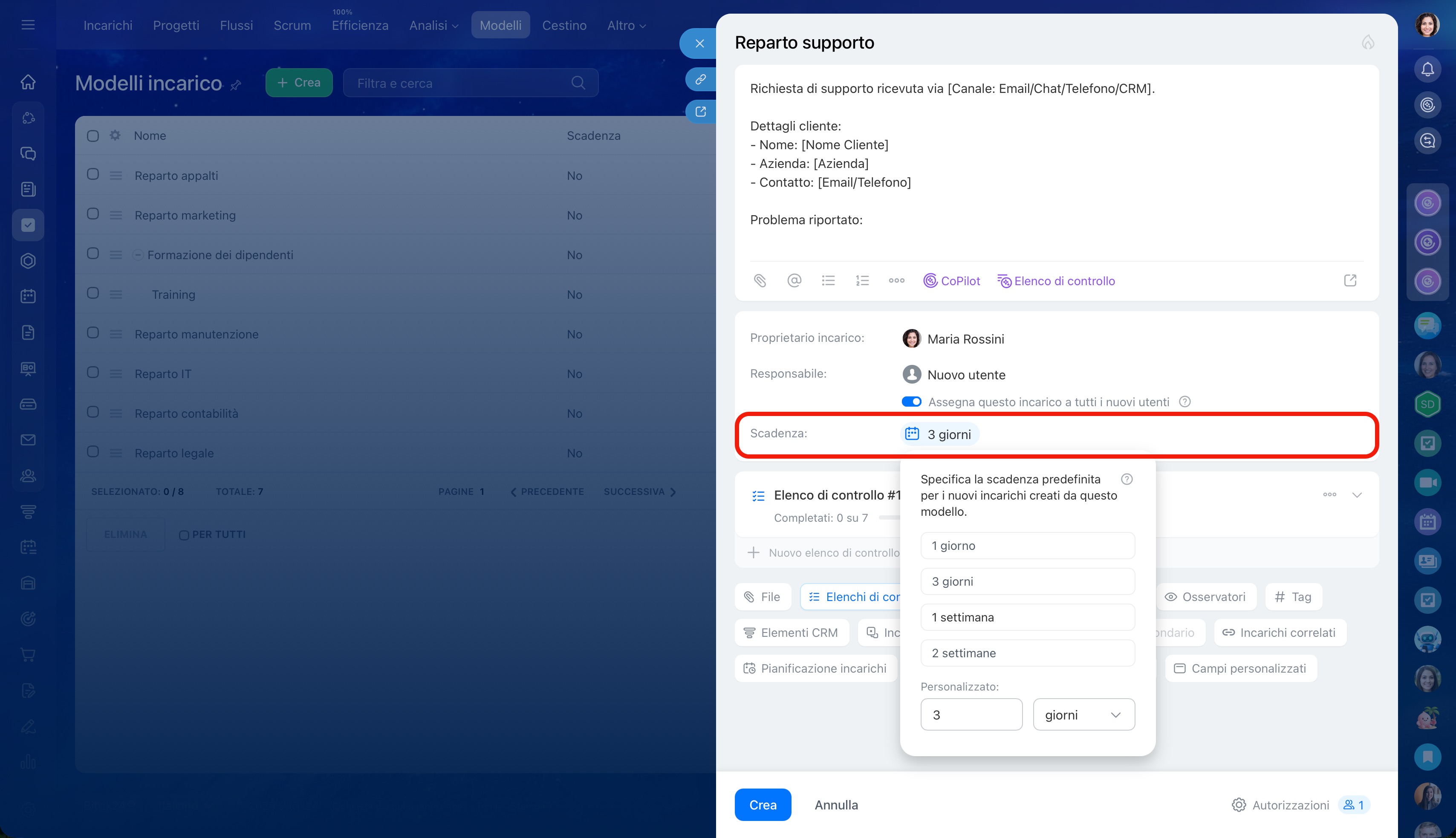Image resolution: width=1456 pixels, height=838 pixels.
Task: Click the copy link icon beside panel
Action: coord(700,79)
